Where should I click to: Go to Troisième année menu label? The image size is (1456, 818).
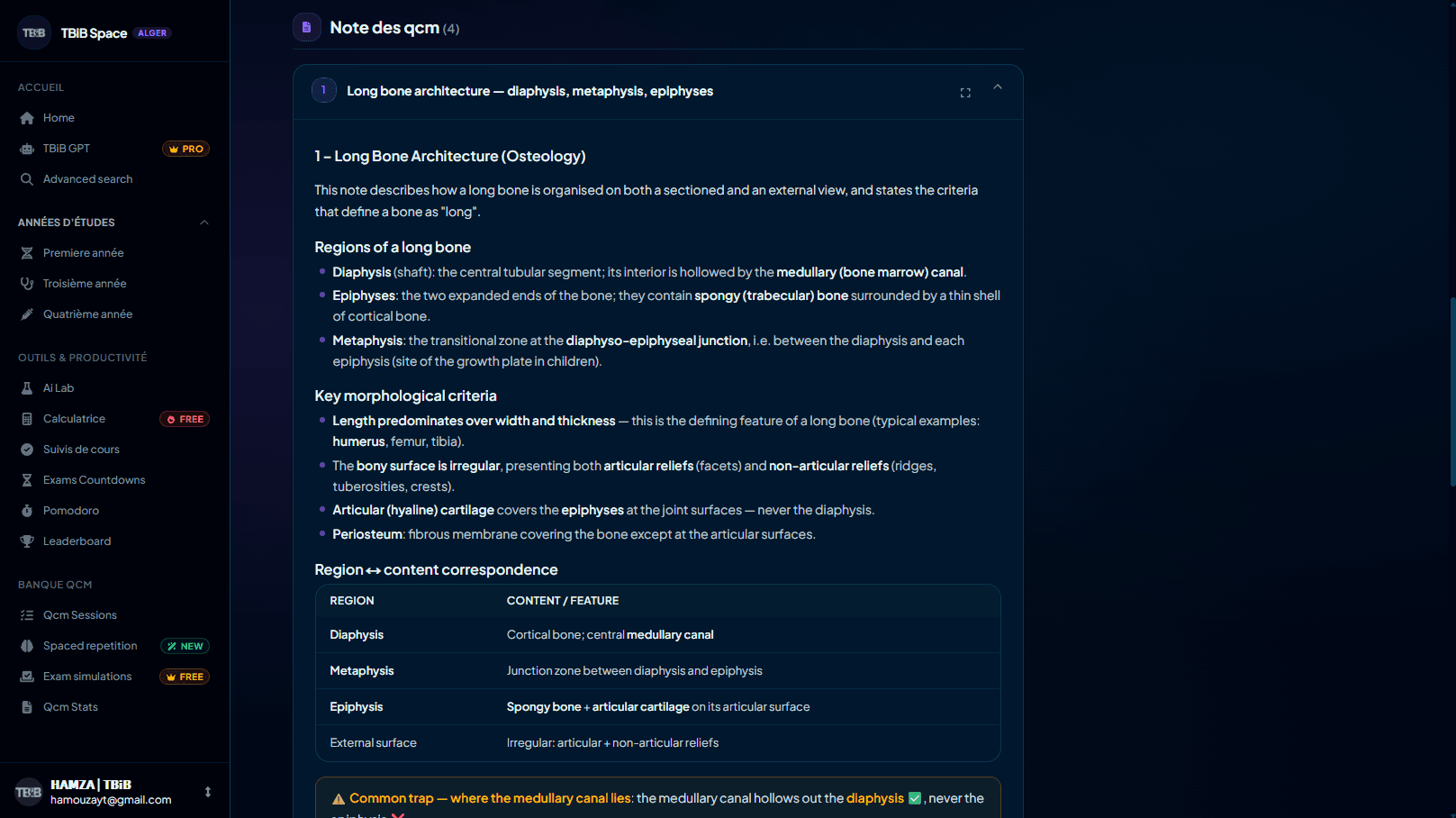coord(85,284)
